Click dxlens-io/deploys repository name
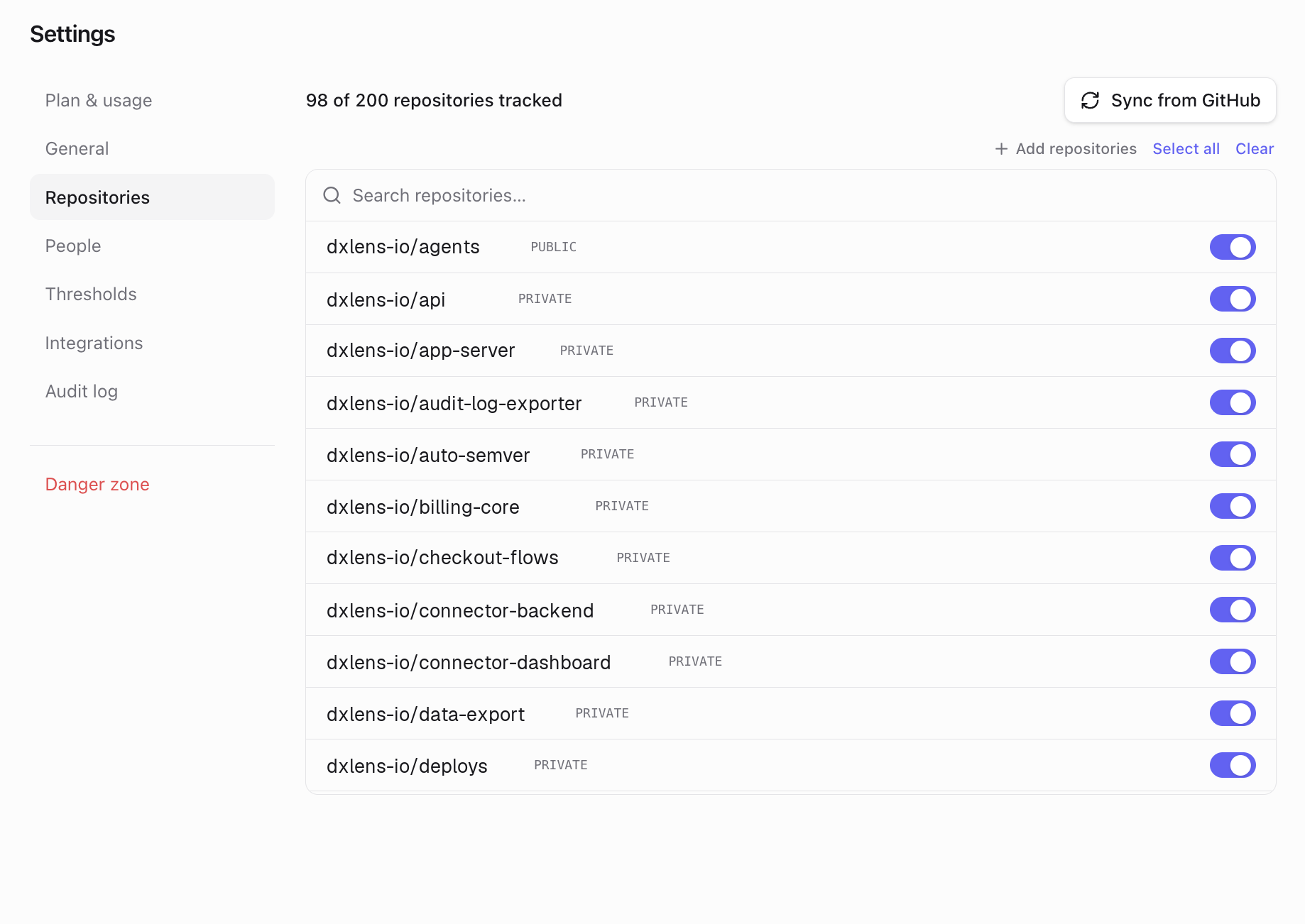Image resolution: width=1305 pixels, height=924 pixels. [407, 766]
